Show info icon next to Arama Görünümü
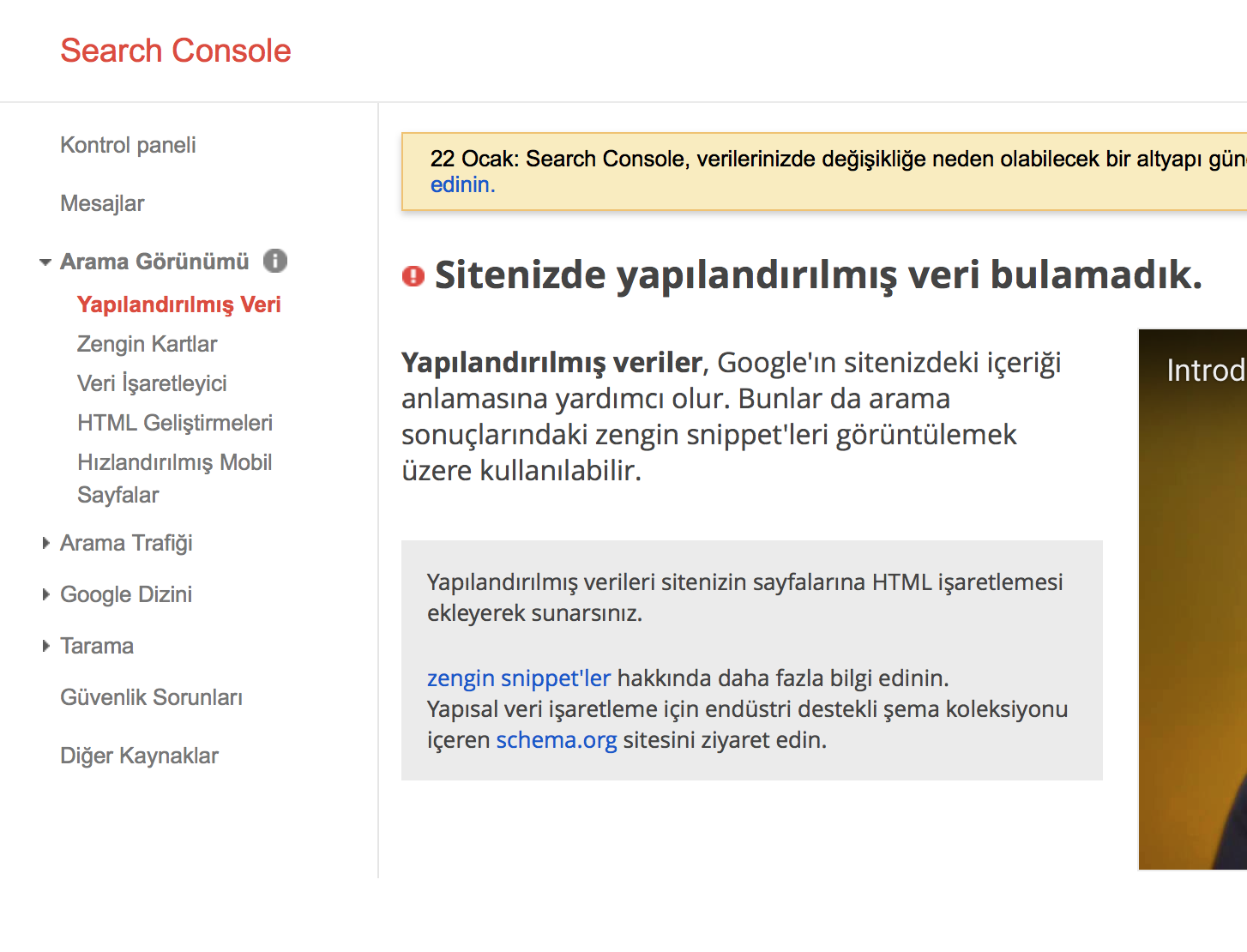This screenshot has height=952, width=1247. (x=275, y=261)
